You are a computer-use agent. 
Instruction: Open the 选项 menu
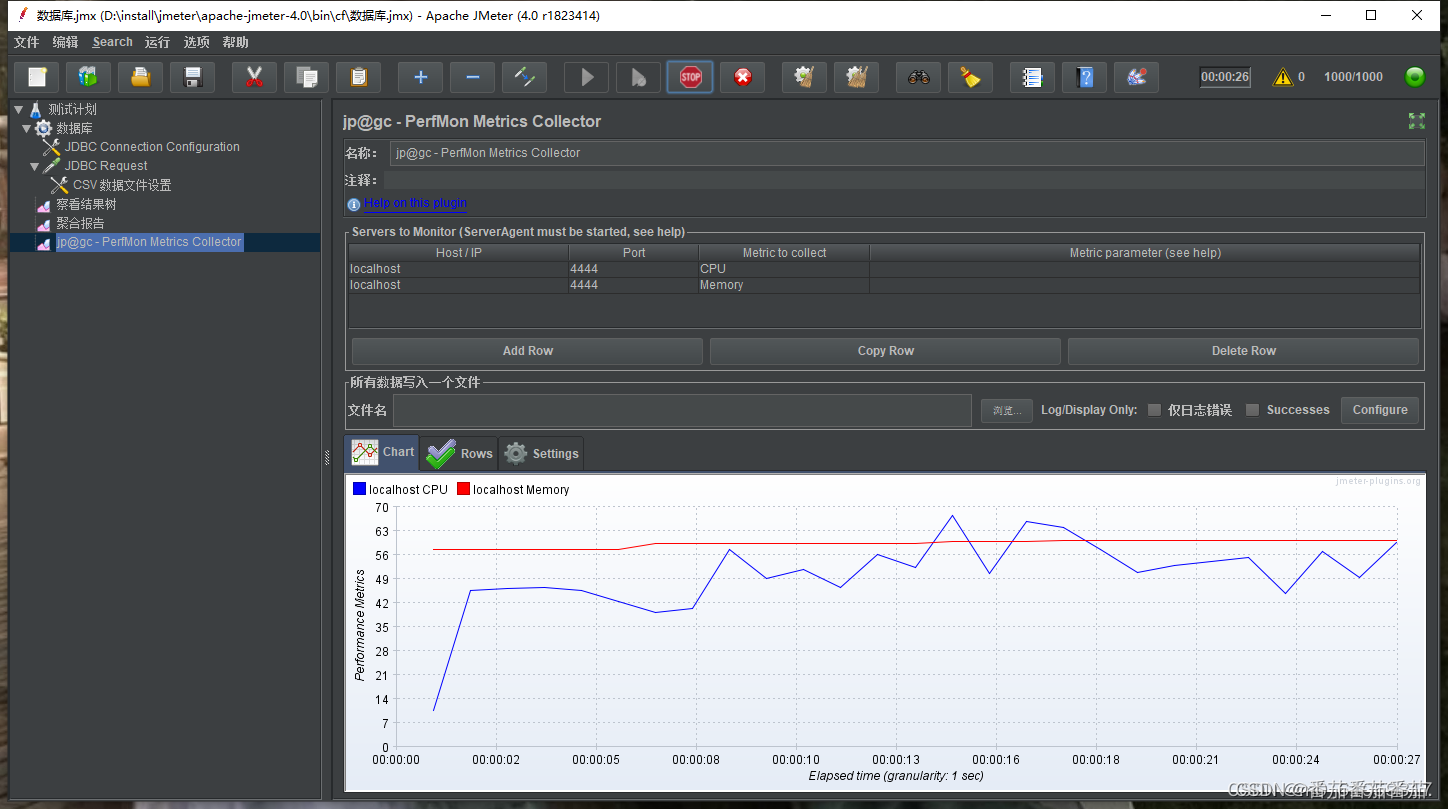pyautogui.click(x=197, y=42)
